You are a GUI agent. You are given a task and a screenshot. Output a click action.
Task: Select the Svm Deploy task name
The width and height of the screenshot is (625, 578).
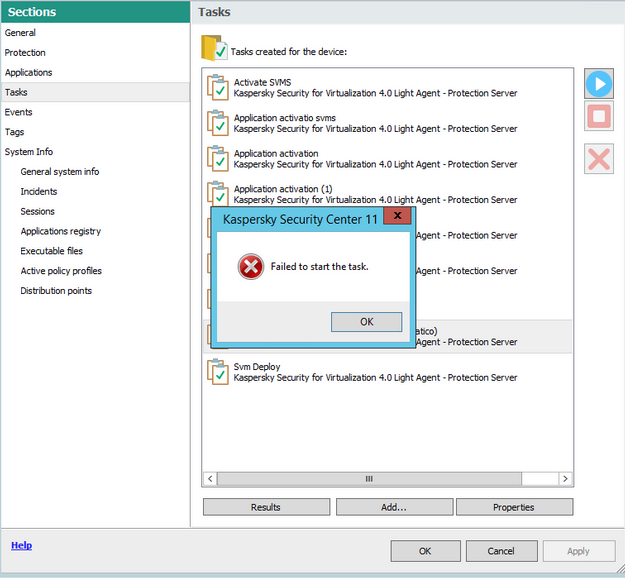(x=257, y=367)
